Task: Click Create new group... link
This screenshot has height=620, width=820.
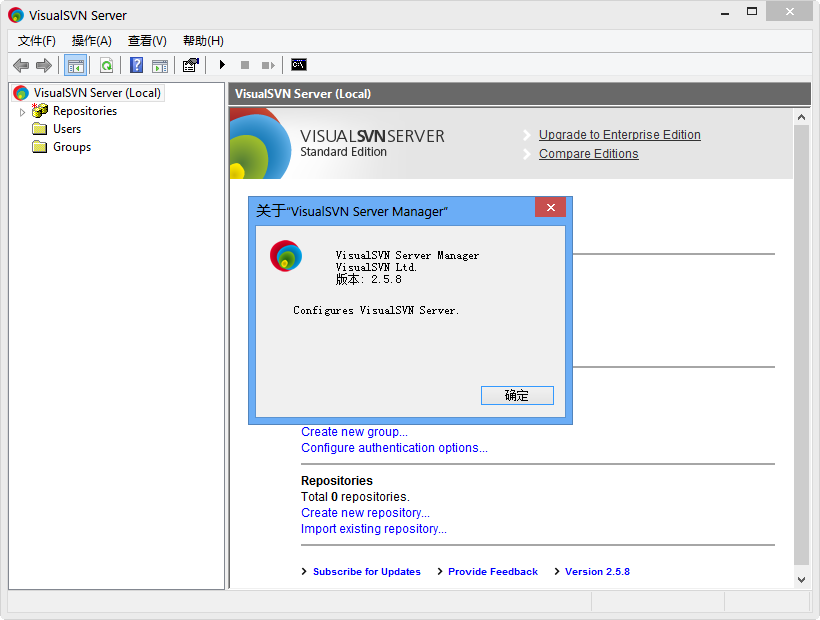Action: 354,432
